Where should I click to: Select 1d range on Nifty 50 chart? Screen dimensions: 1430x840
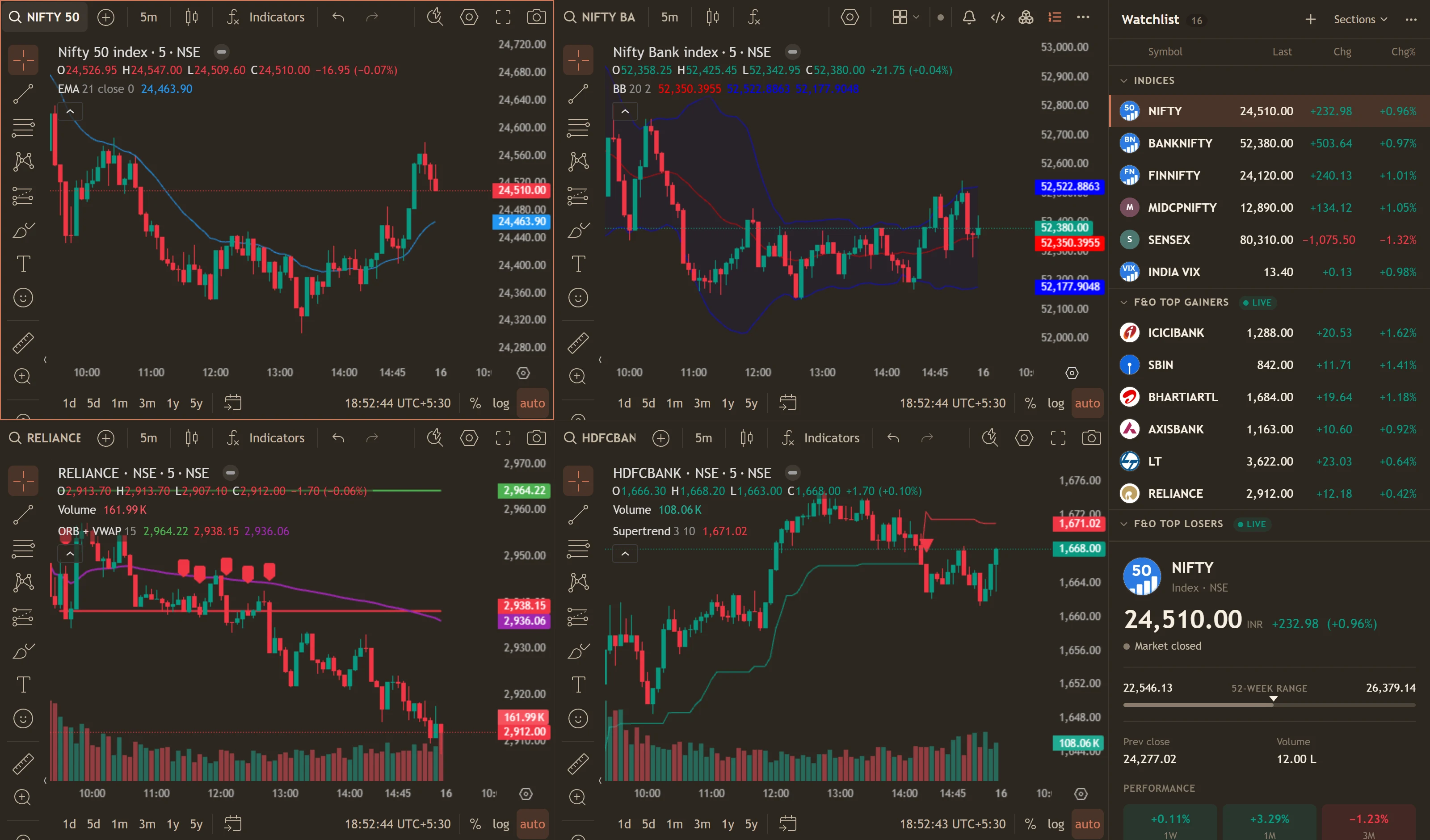click(69, 403)
